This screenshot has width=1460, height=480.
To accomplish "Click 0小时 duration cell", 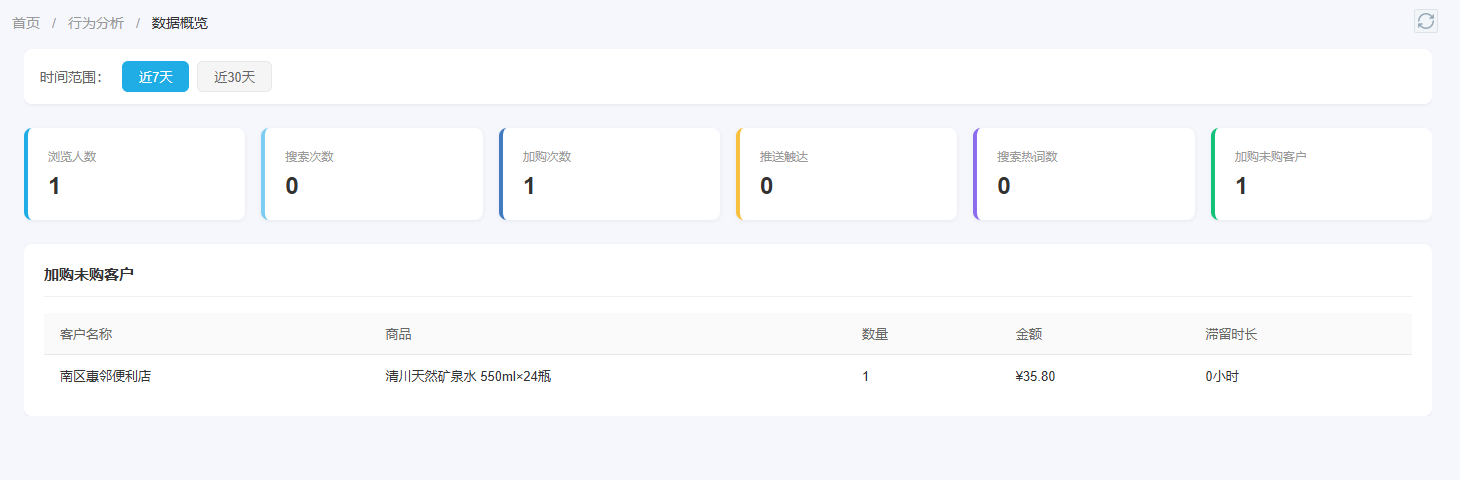I will click(x=1222, y=377).
